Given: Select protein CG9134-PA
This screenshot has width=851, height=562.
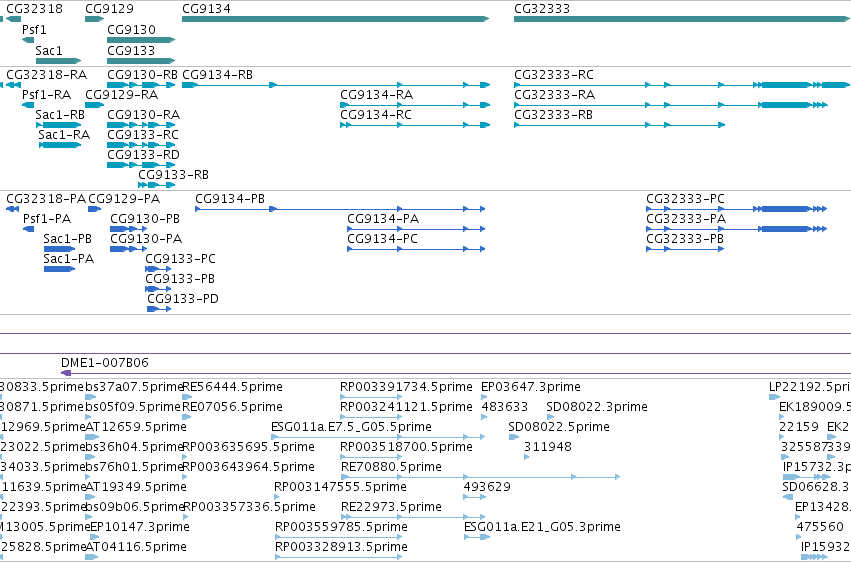Looking at the screenshot, I should (x=416, y=229).
